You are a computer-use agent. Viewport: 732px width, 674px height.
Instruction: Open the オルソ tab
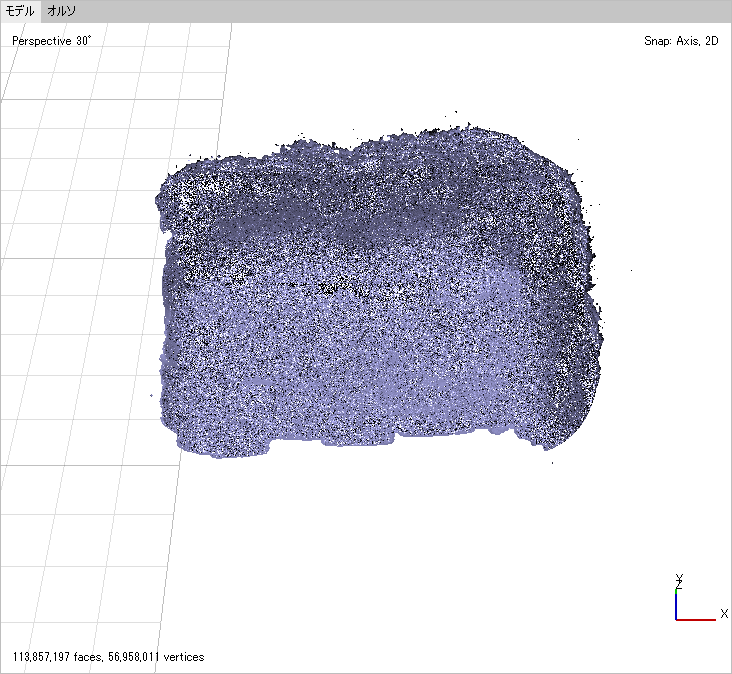coord(61,11)
